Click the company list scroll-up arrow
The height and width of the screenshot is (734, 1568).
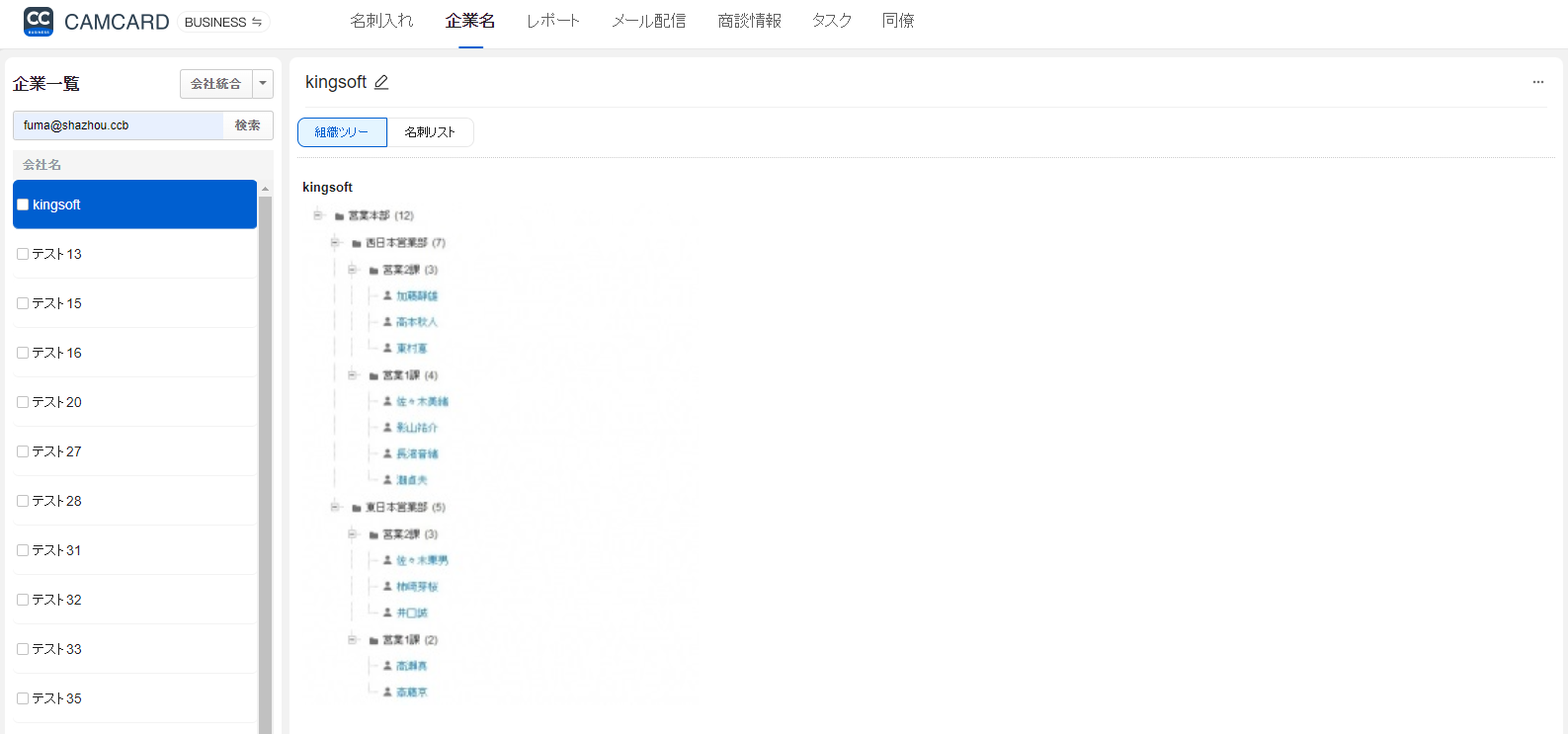pyautogui.click(x=265, y=188)
